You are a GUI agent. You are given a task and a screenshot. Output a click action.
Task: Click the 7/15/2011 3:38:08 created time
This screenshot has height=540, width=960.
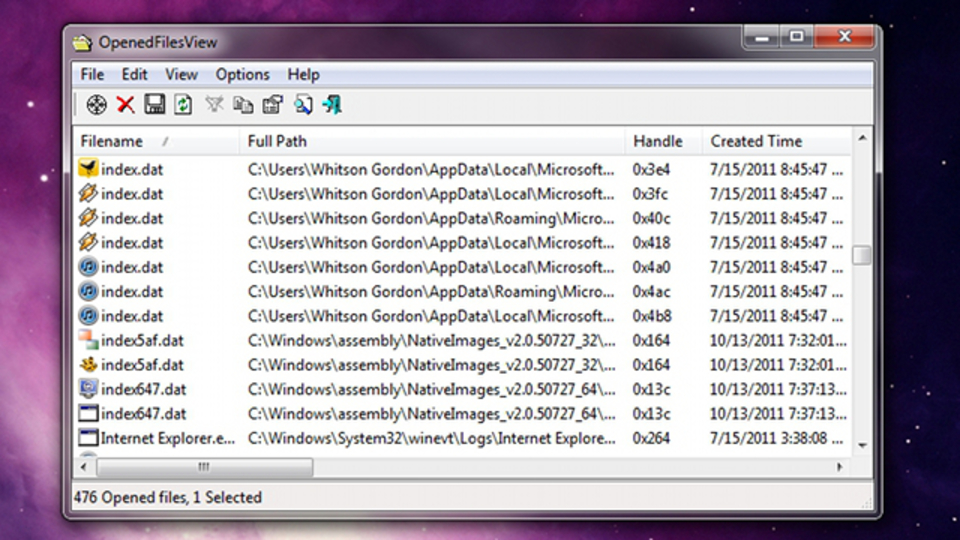[776, 439]
